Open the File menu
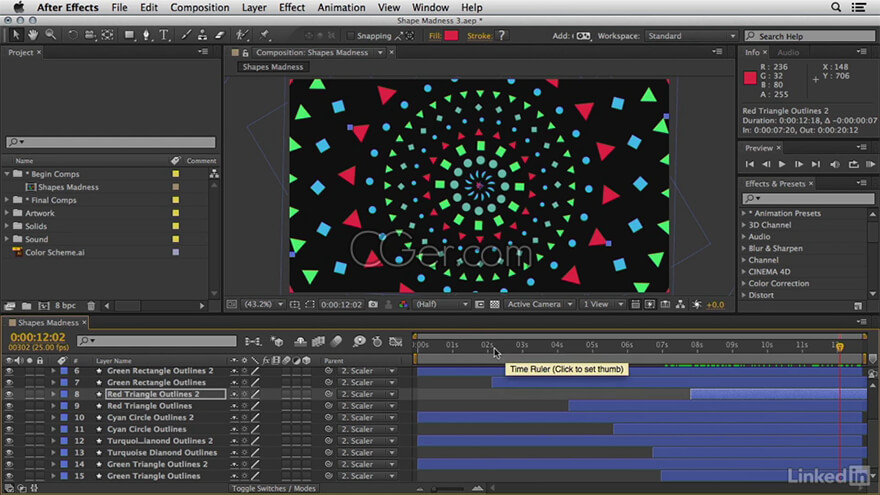Viewport: 880px width, 495px height. pos(119,7)
